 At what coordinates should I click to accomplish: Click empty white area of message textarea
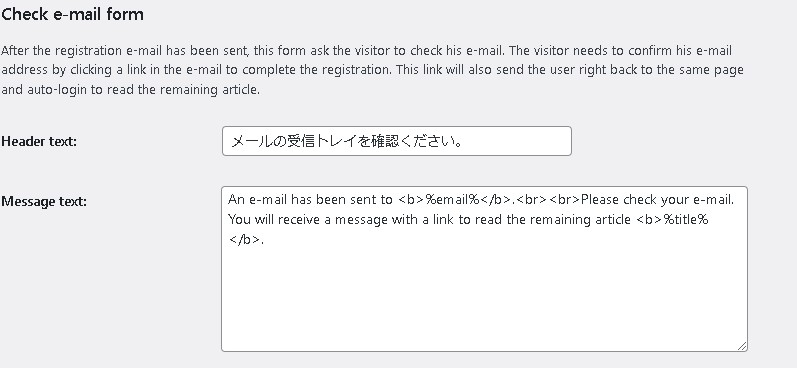coord(483,300)
